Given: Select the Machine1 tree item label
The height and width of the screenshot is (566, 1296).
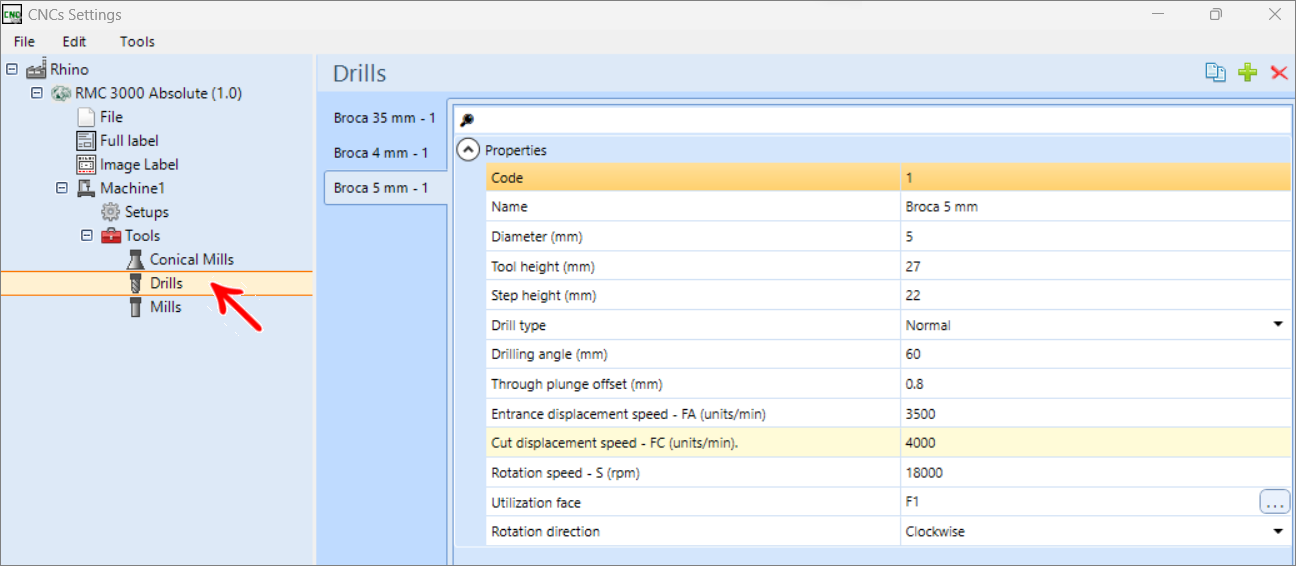Looking at the screenshot, I should [131, 188].
